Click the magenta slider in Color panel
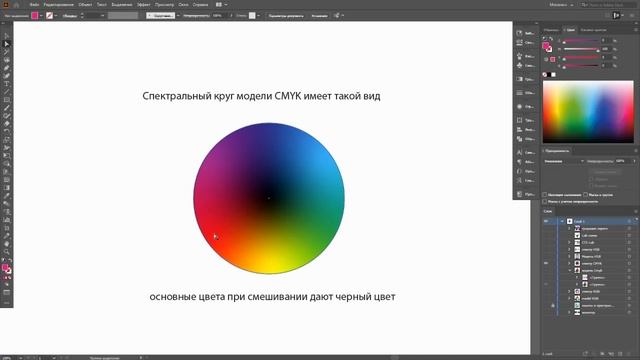 (581, 49)
